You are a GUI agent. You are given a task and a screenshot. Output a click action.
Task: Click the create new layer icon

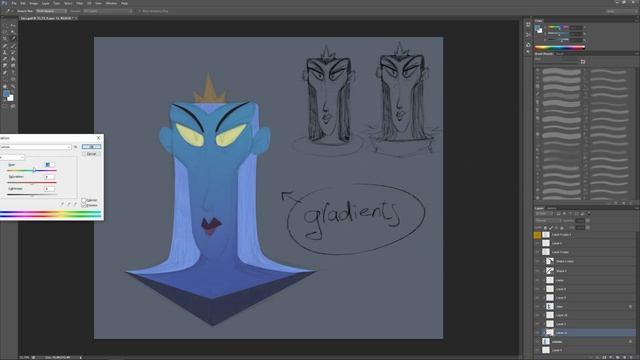click(x=624, y=357)
